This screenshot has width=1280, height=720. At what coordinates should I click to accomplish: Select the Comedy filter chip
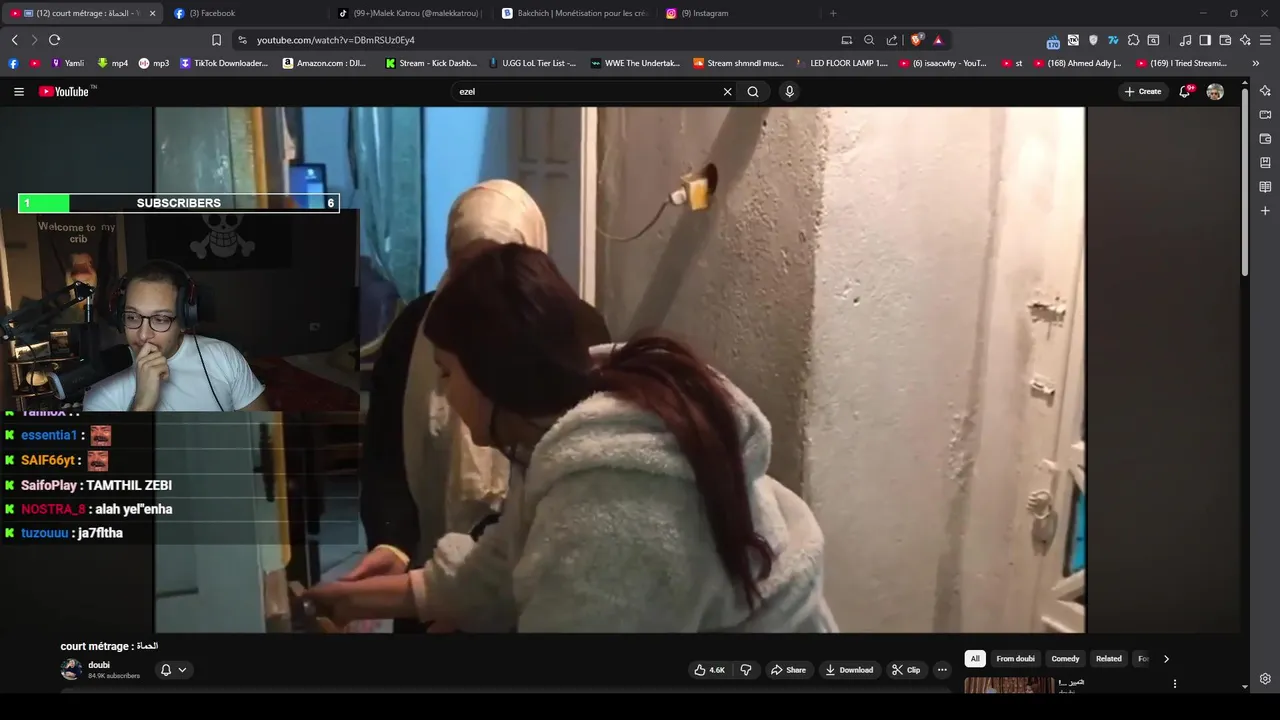tap(1065, 659)
